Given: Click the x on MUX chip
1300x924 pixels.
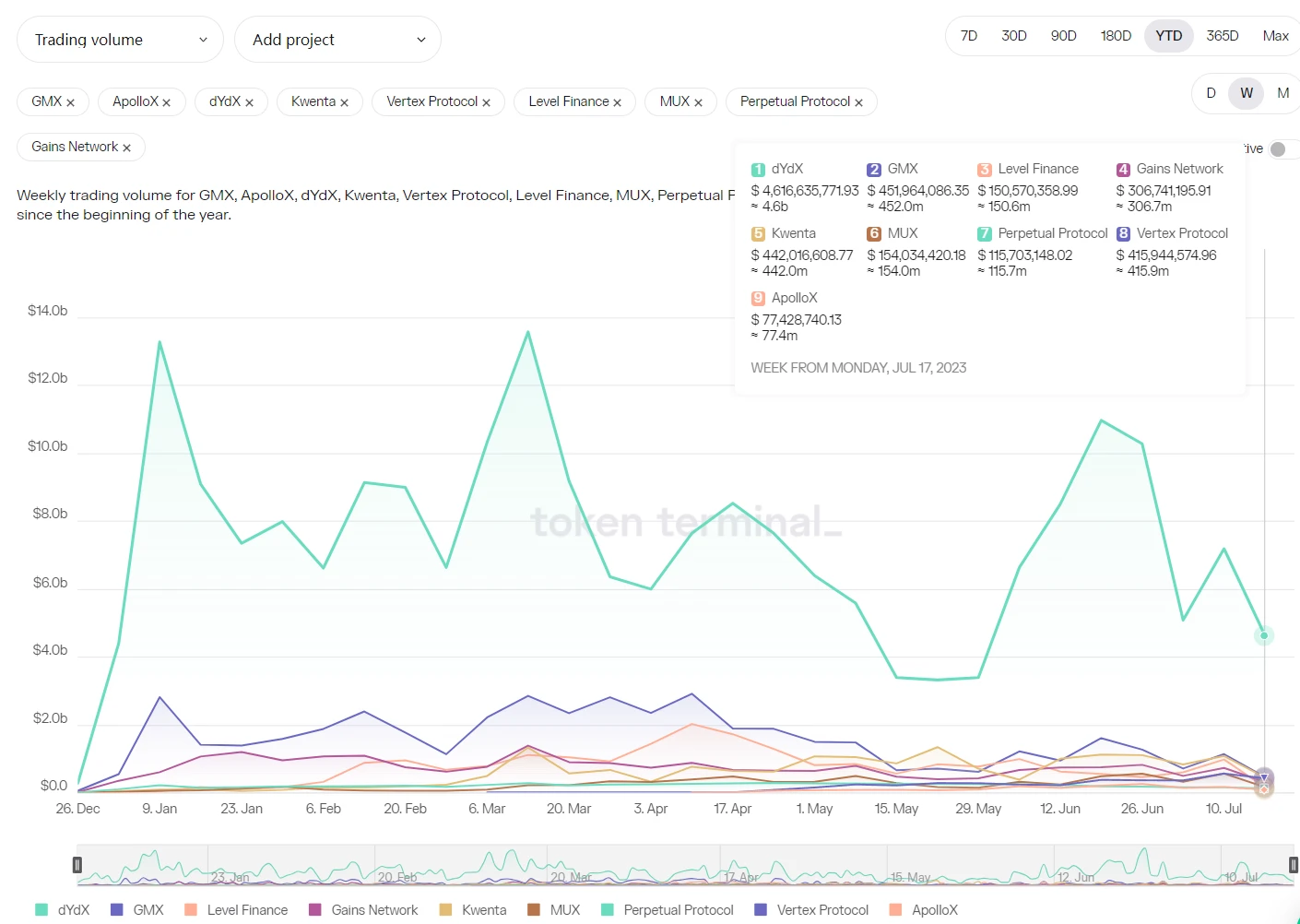Looking at the screenshot, I should 698,102.
